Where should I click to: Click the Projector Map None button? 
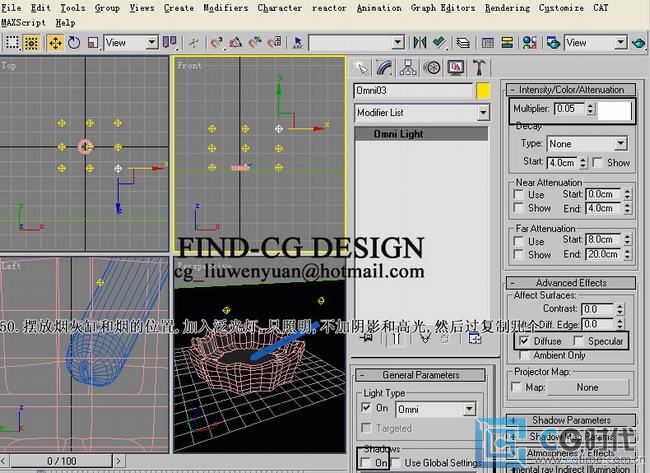pyautogui.click(x=587, y=387)
